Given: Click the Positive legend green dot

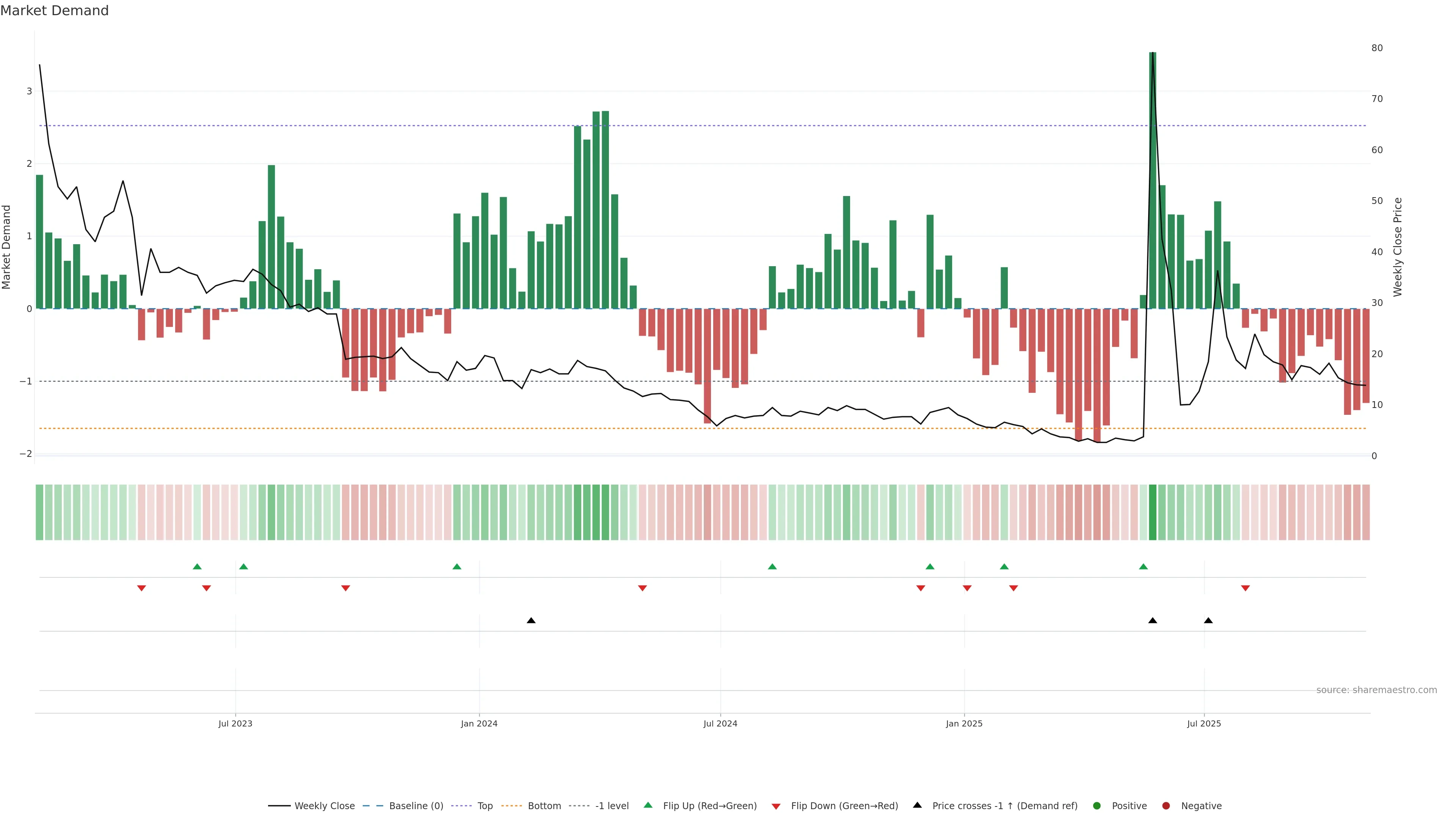Looking at the screenshot, I should [x=1097, y=806].
